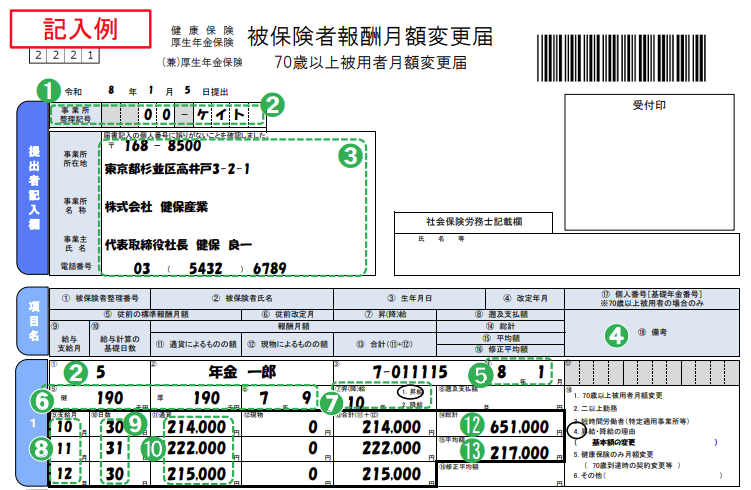
Task: Select circled remark 4. 昇給・降給の理由
Action: tap(604, 432)
